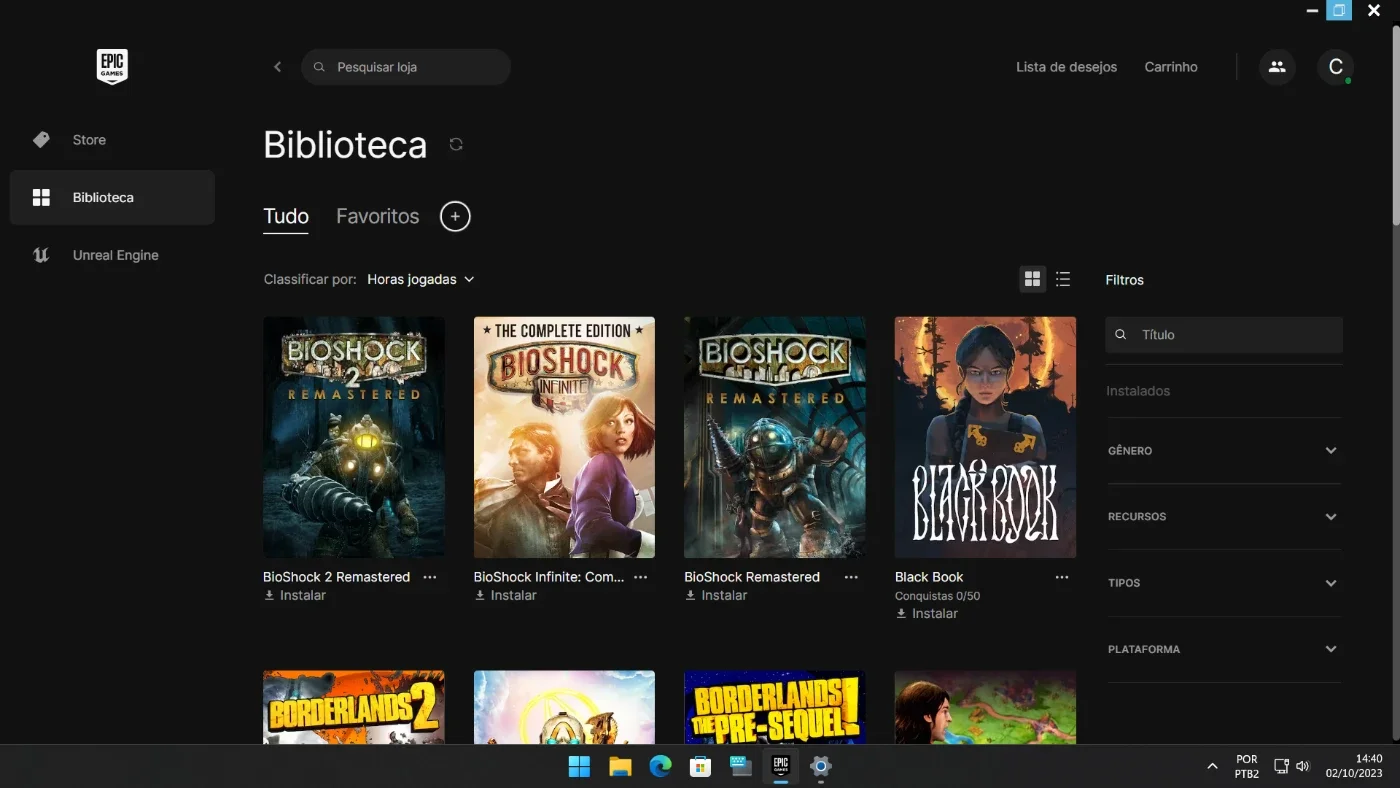
Task: Click the Black Book title text
Action: point(929,577)
